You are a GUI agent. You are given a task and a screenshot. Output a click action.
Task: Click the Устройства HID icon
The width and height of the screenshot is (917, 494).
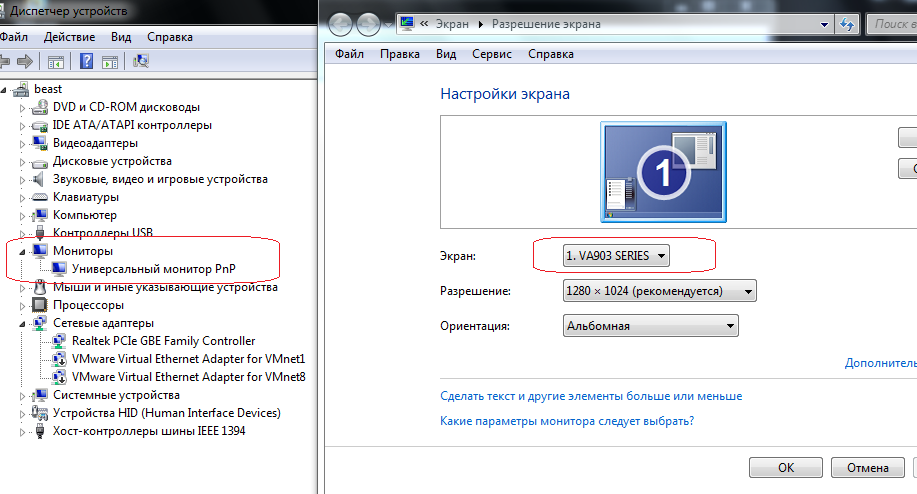tap(40, 413)
